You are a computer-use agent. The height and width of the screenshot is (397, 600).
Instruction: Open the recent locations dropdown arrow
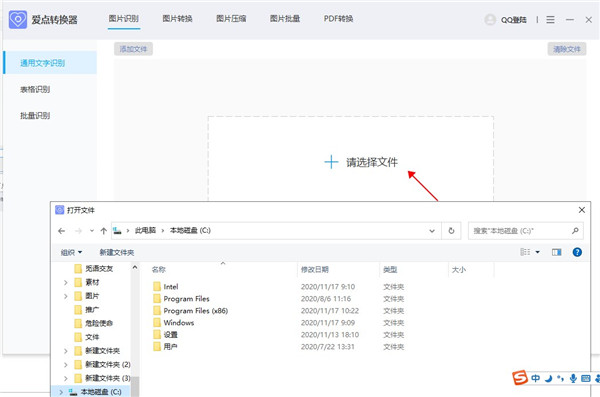[x=92, y=231]
